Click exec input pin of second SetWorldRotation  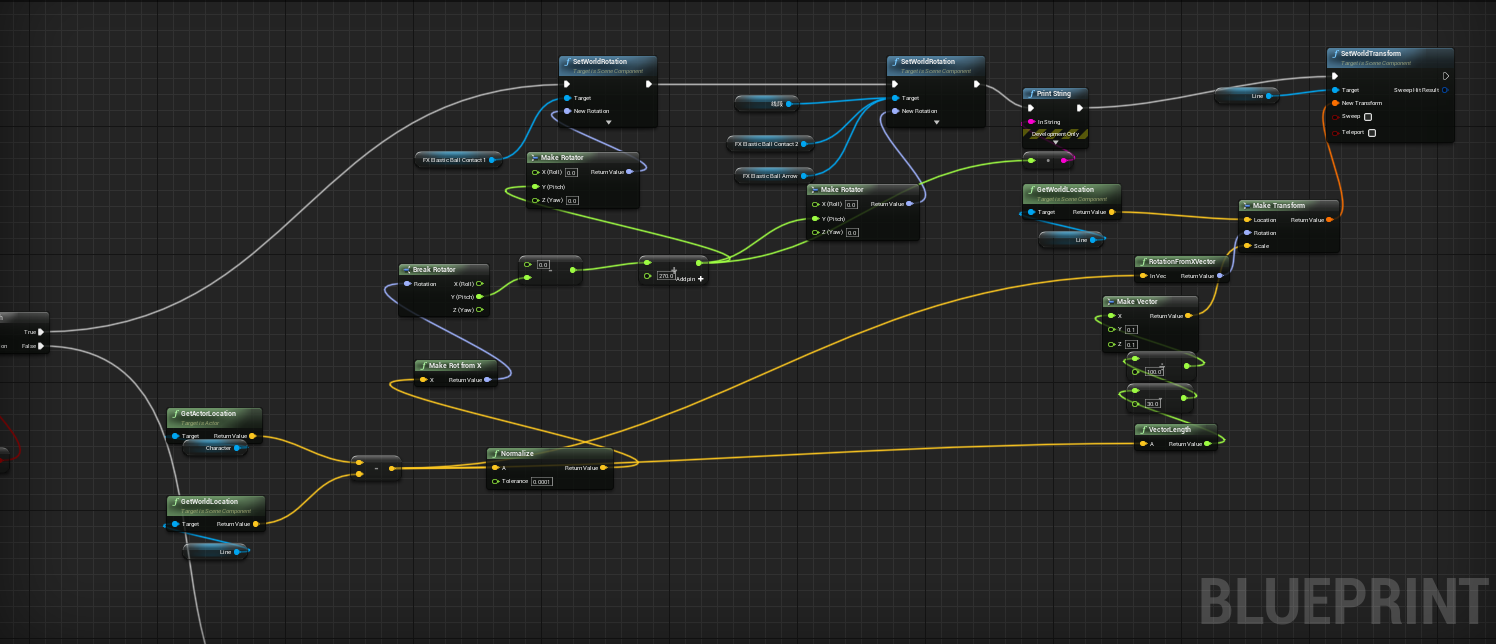point(895,84)
